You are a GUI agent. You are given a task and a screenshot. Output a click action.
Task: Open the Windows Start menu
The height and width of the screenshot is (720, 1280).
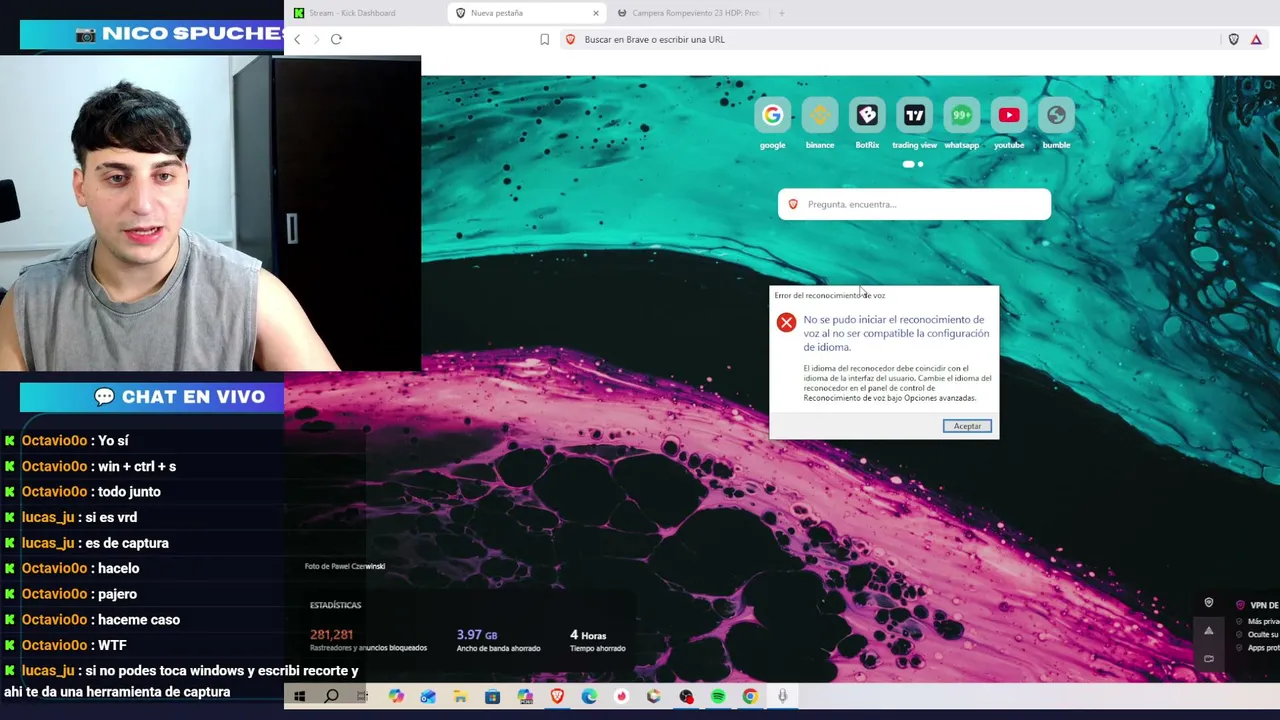[x=299, y=696]
